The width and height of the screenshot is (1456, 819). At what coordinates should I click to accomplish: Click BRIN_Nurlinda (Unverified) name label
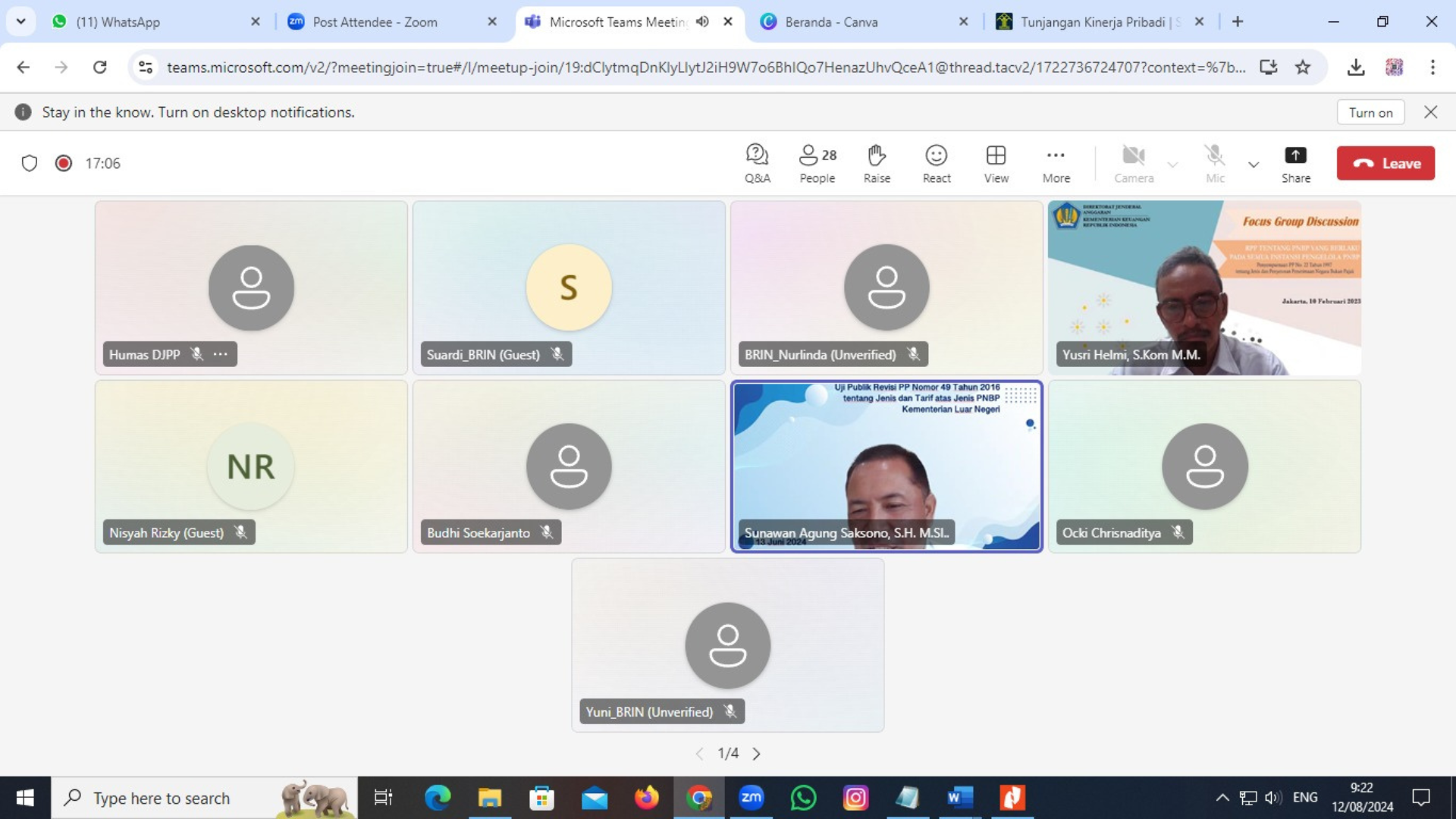click(x=820, y=354)
